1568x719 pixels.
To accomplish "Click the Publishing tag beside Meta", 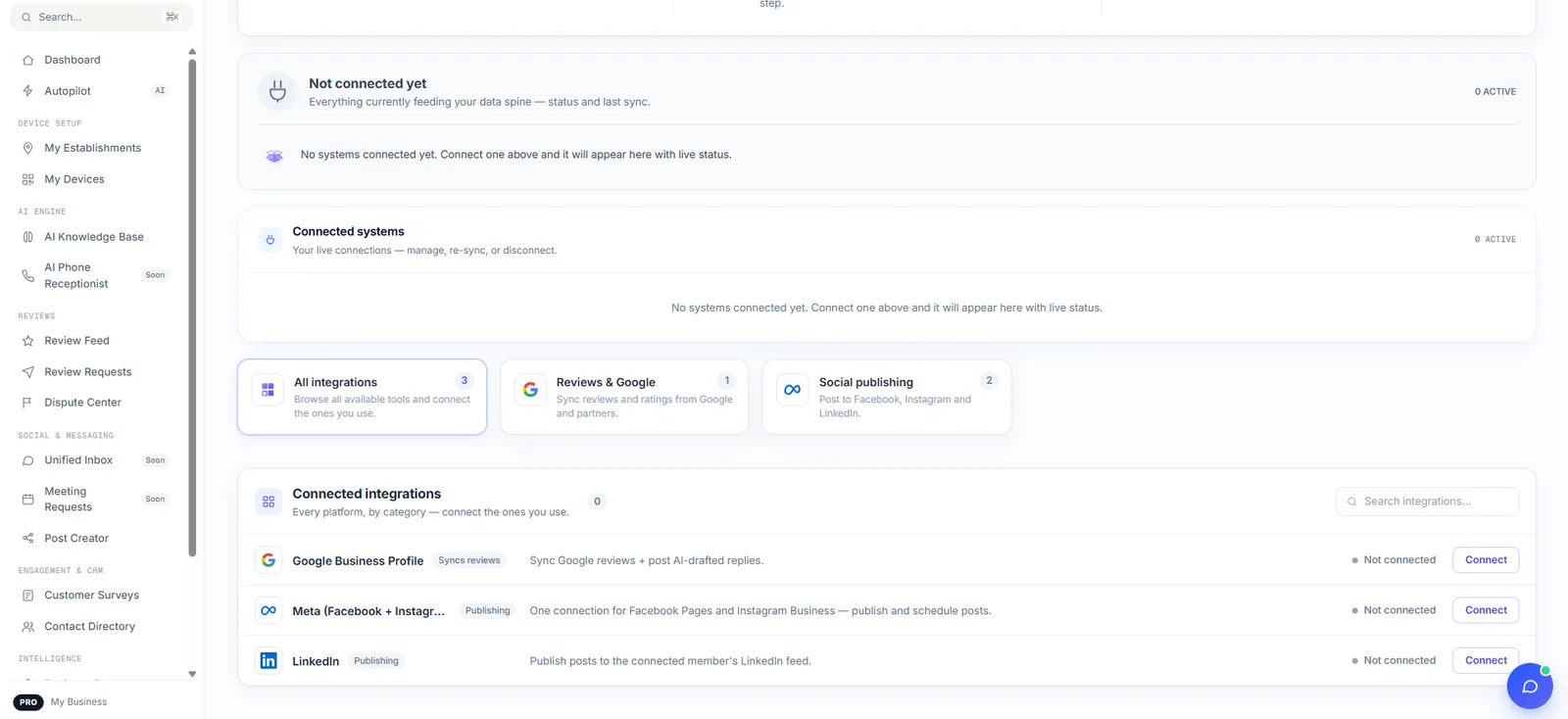I will click(488, 610).
